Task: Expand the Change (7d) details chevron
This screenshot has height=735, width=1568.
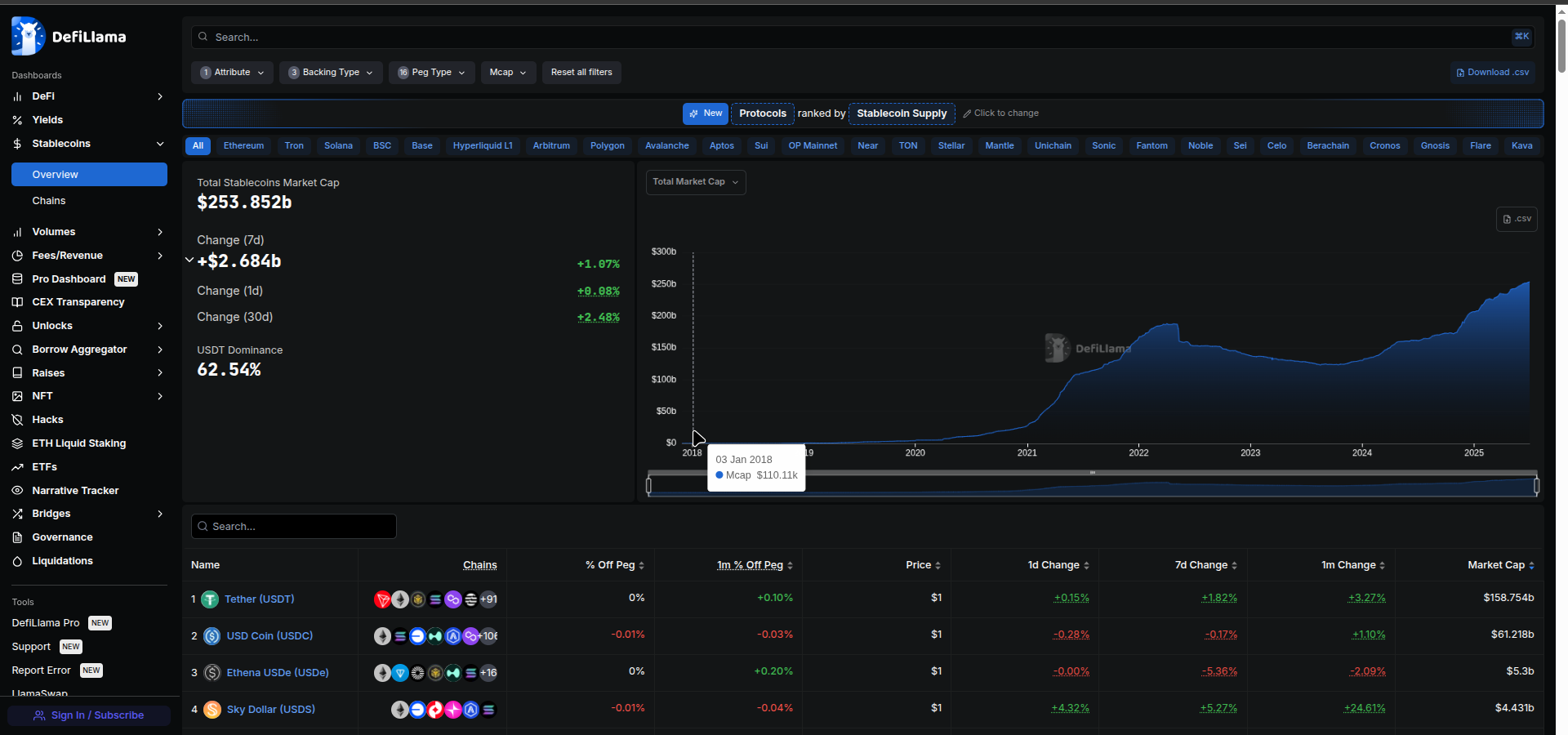Action: point(189,261)
